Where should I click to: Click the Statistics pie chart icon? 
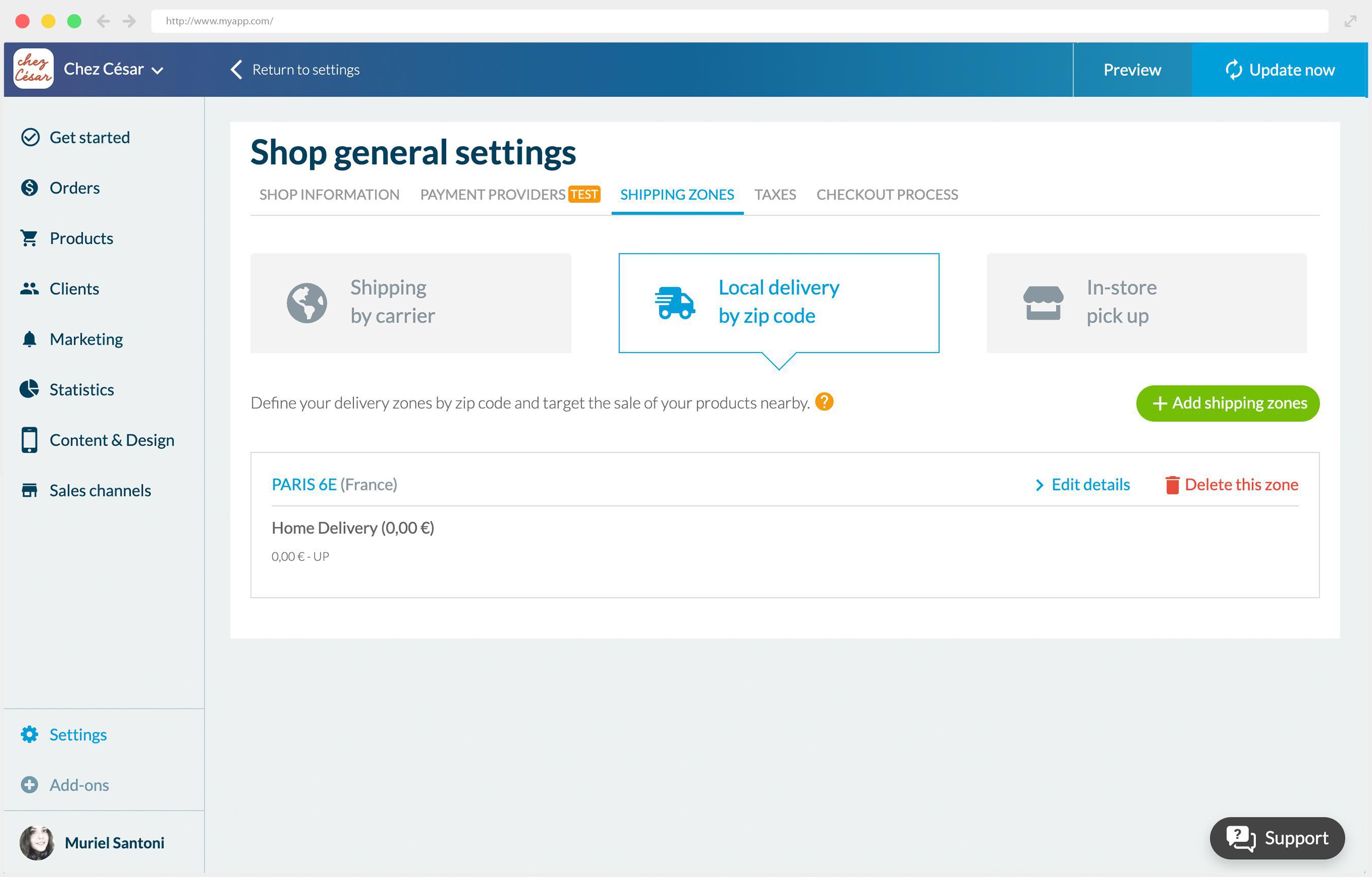point(29,389)
